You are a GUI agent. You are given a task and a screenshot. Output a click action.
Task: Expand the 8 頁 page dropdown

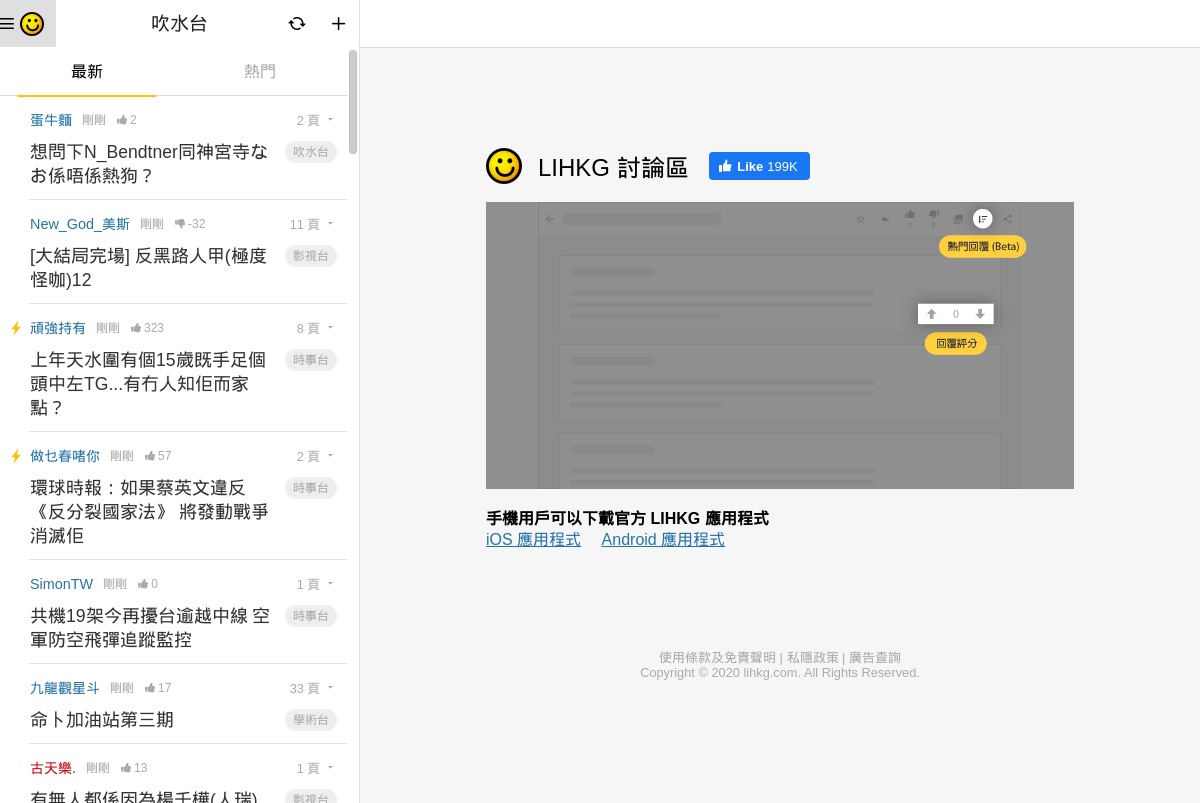[316, 328]
